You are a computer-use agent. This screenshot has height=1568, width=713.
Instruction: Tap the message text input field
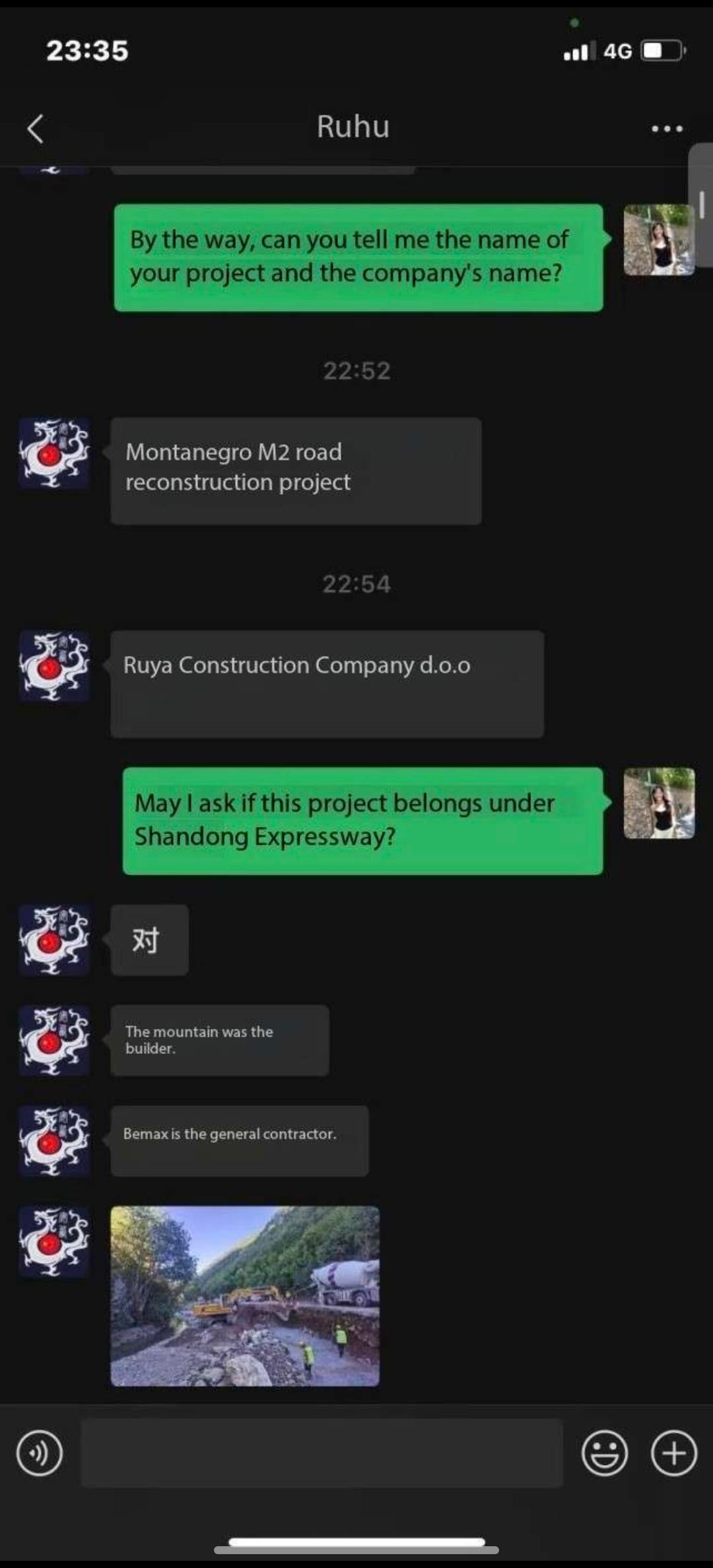(x=322, y=1453)
